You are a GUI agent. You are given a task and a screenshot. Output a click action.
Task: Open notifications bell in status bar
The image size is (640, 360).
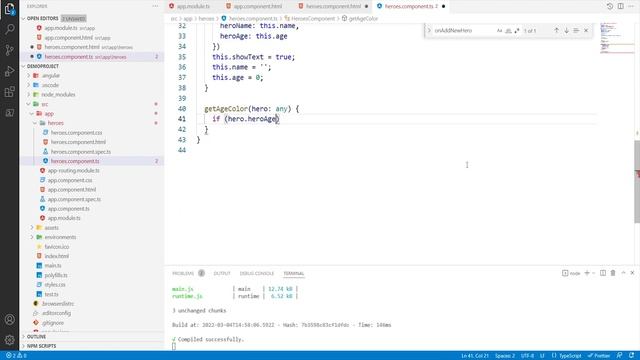click(x=631, y=356)
